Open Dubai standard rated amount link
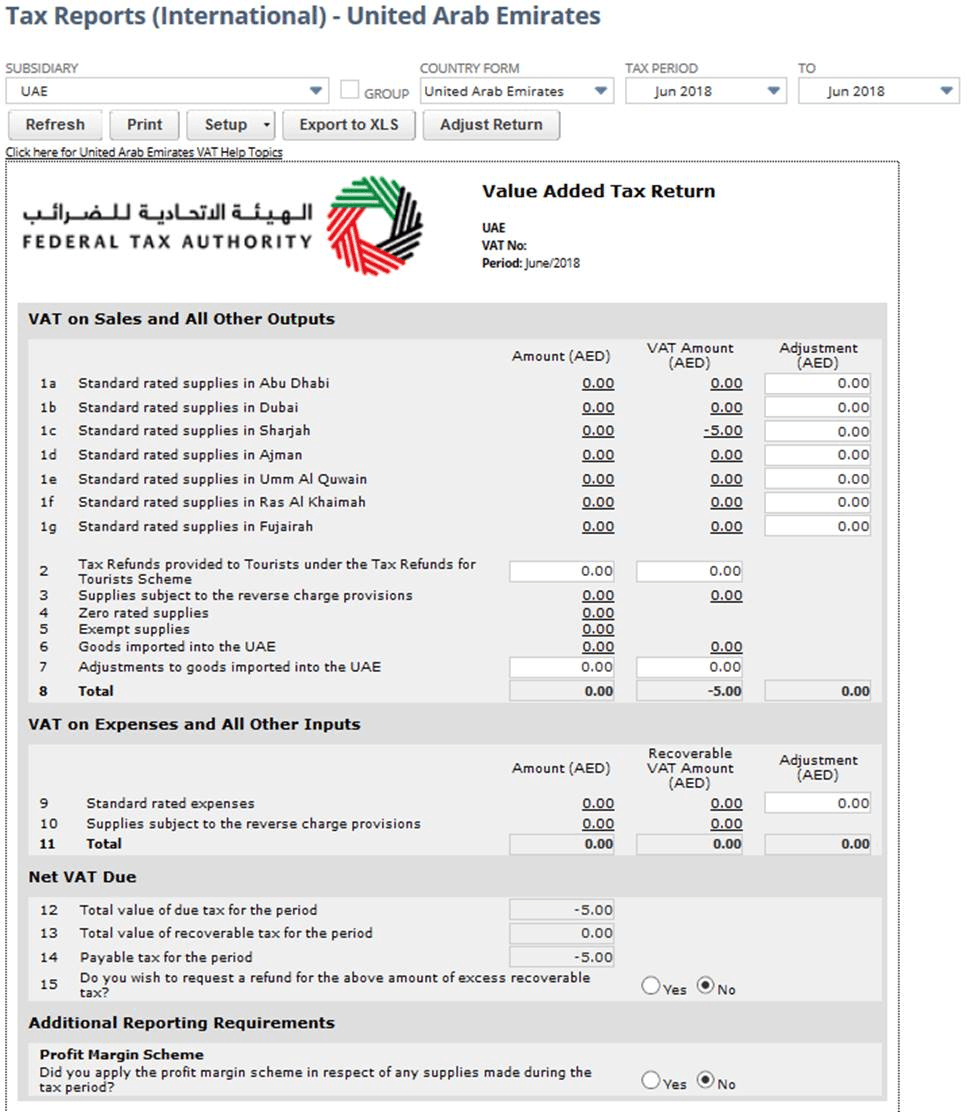This screenshot has width=967, height=1112. coord(598,408)
